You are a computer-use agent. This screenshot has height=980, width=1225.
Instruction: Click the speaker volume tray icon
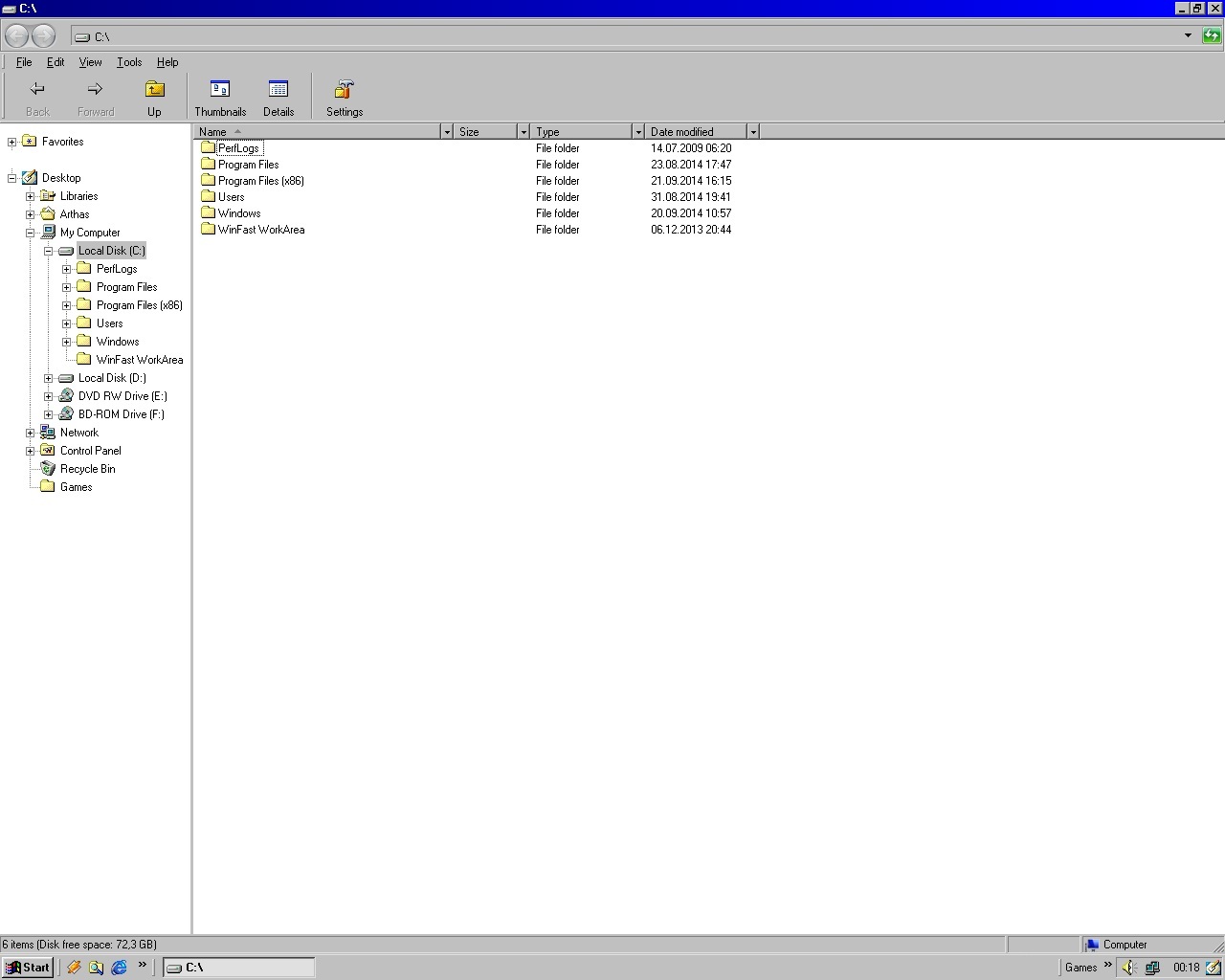1129,968
